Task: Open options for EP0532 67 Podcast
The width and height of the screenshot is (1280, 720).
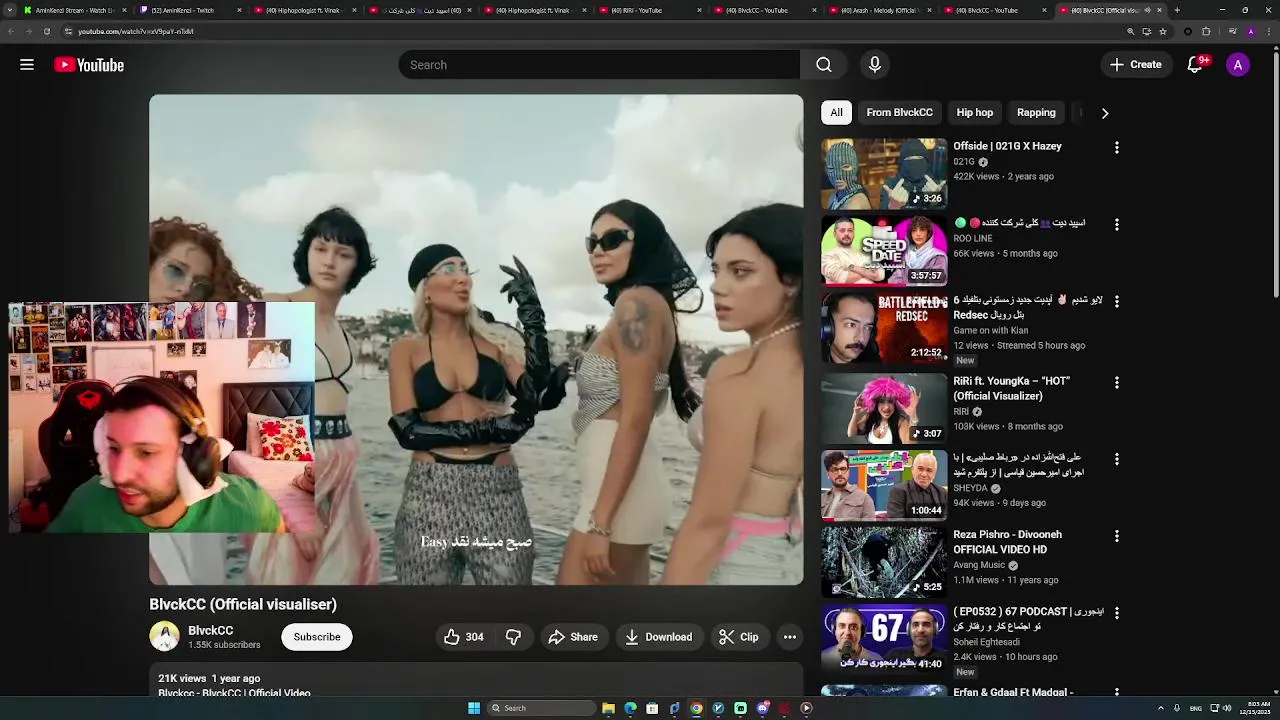Action: point(1117,613)
